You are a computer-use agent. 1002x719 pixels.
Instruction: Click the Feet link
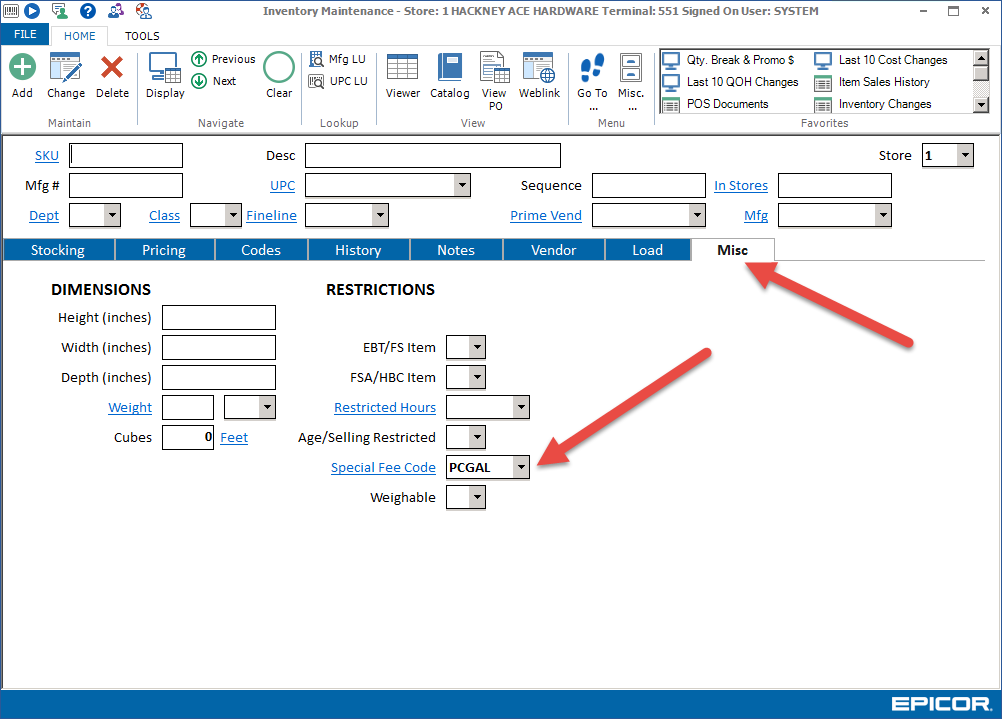pos(234,437)
